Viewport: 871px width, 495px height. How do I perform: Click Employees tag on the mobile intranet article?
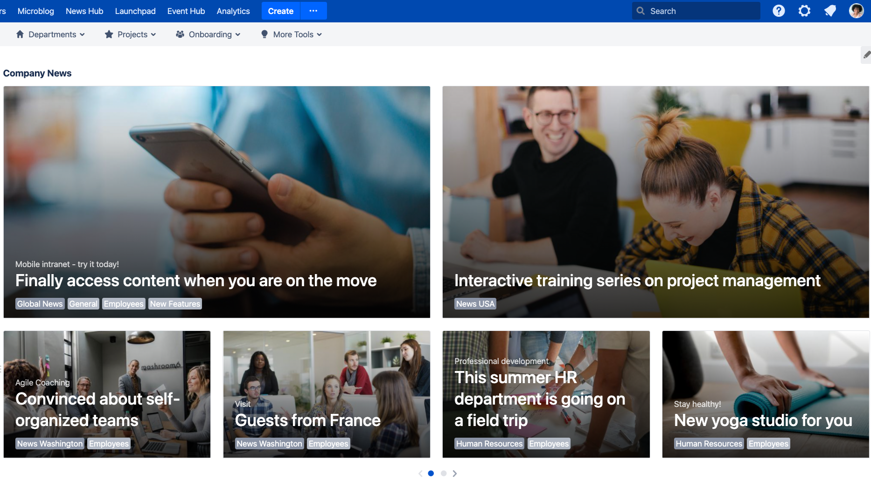tap(123, 304)
